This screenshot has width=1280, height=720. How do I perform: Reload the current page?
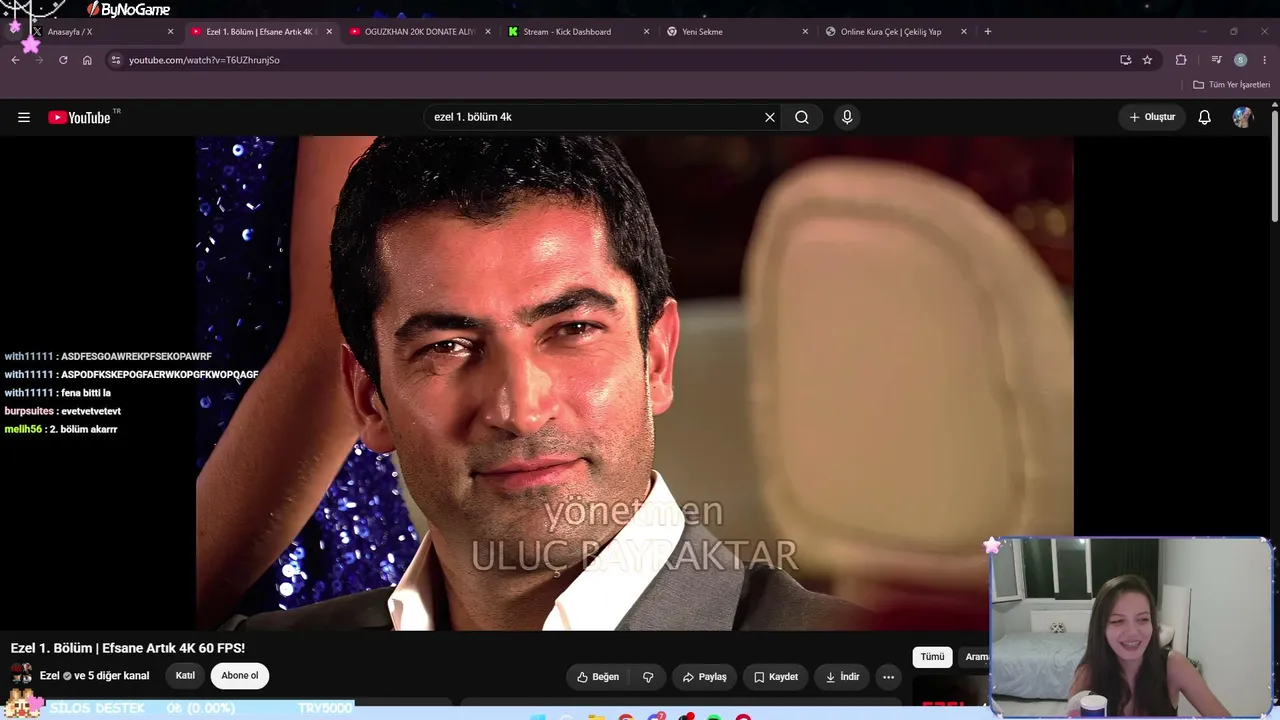63,60
